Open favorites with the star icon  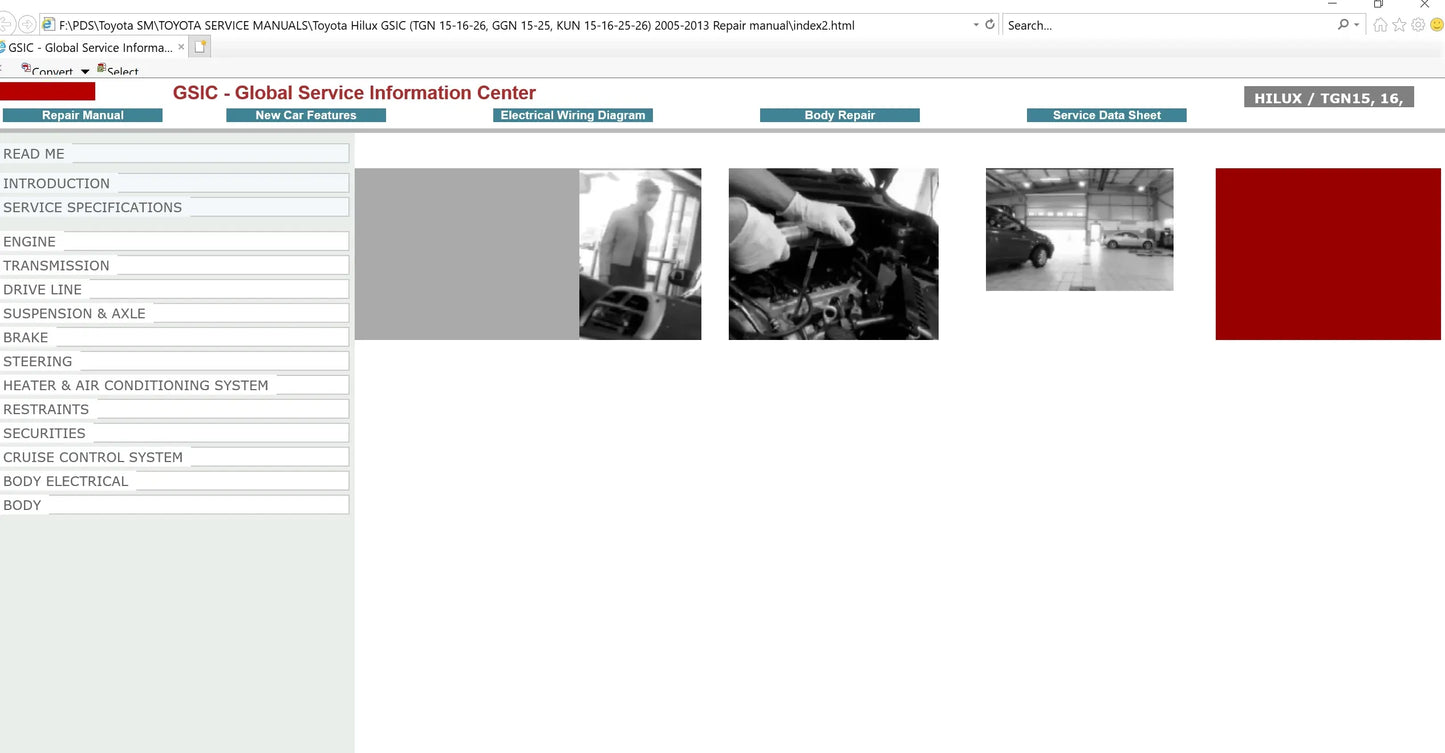click(x=1399, y=25)
